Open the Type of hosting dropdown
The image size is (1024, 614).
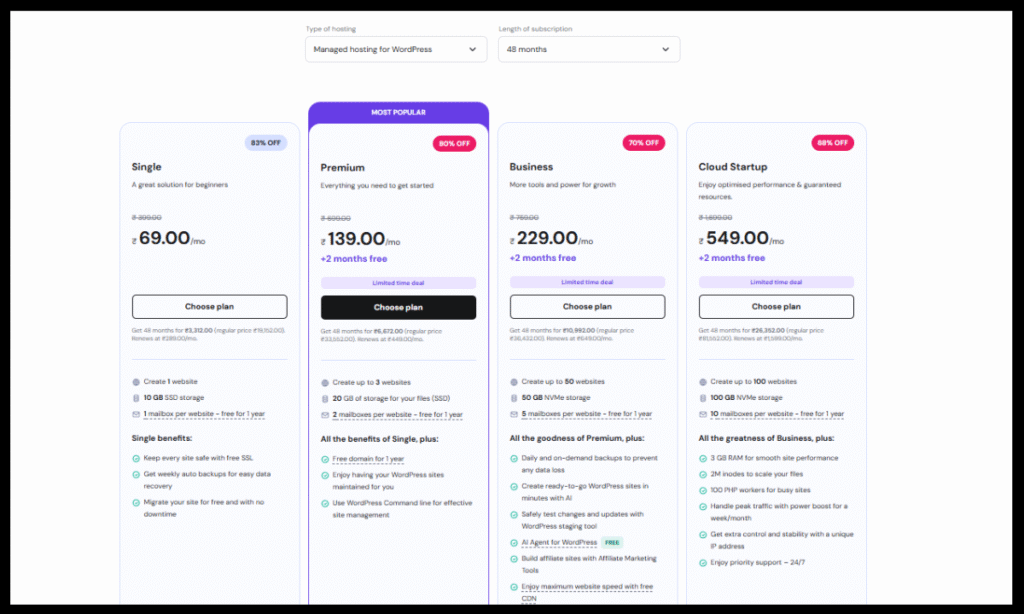[x=395, y=49]
